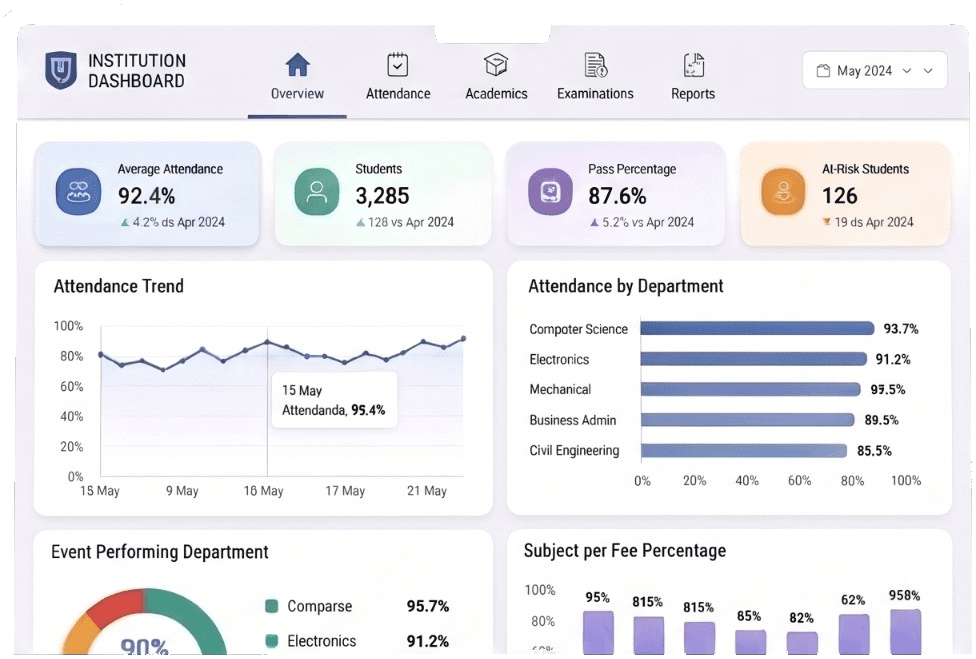
Task: Click the '21 May' axis label
Action: (x=427, y=491)
